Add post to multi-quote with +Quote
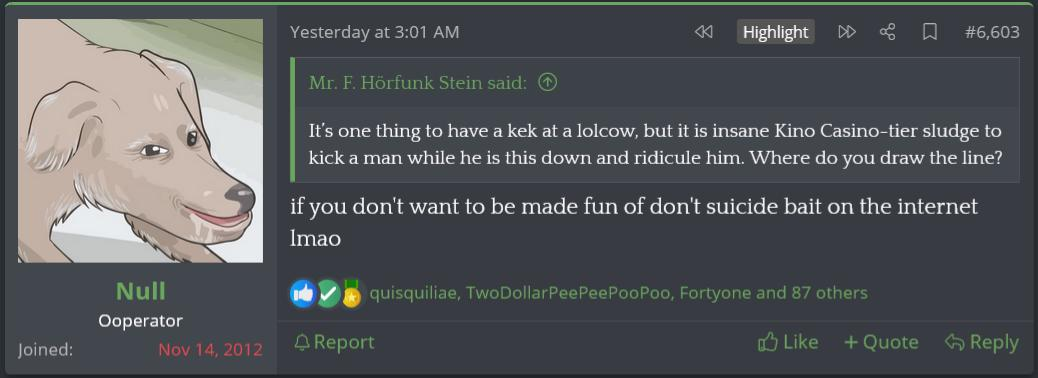 (881, 342)
